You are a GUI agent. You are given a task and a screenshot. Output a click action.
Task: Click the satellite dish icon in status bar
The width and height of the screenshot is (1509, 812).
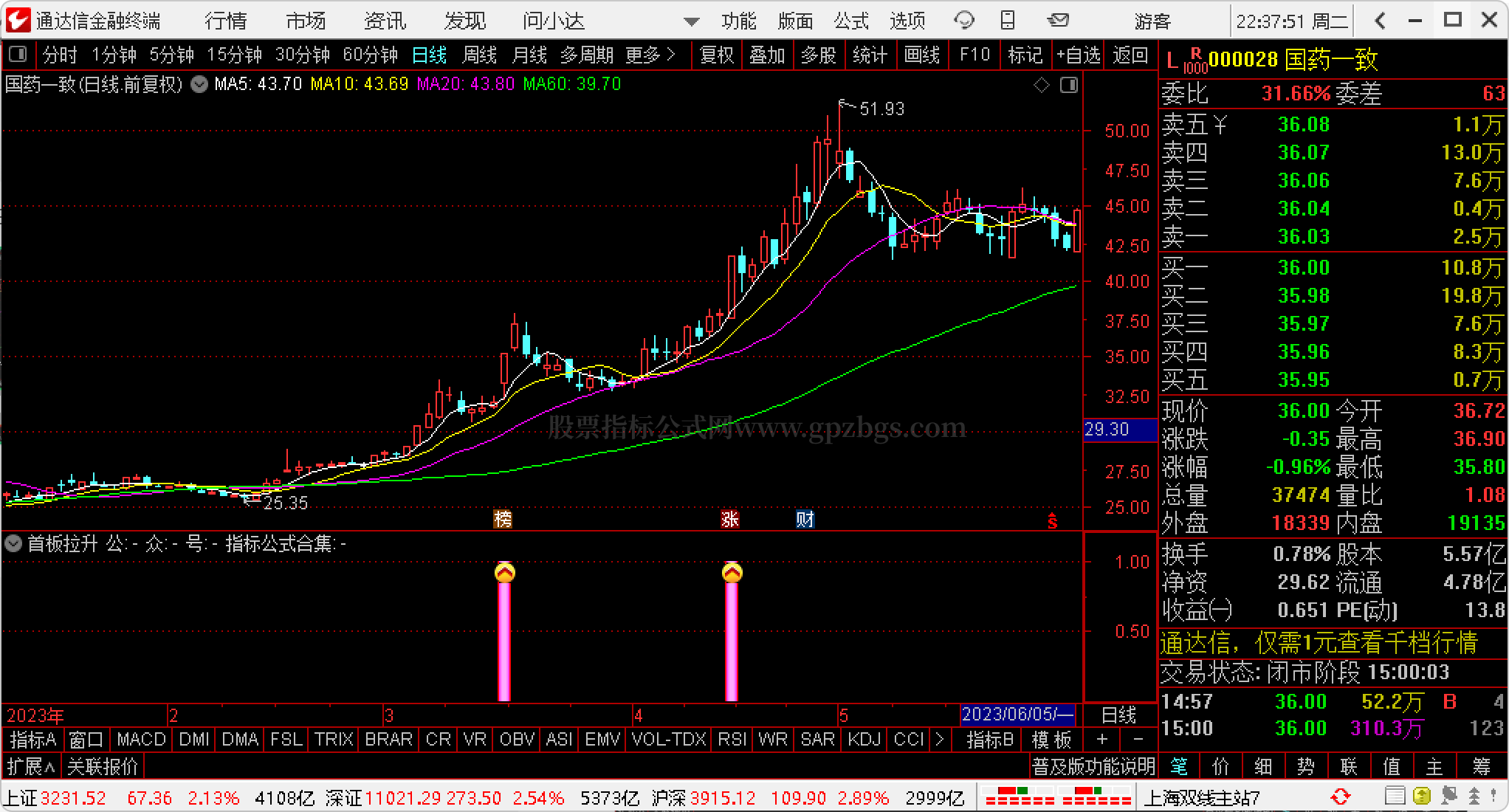pyautogui.click(x=1448, y=797)
